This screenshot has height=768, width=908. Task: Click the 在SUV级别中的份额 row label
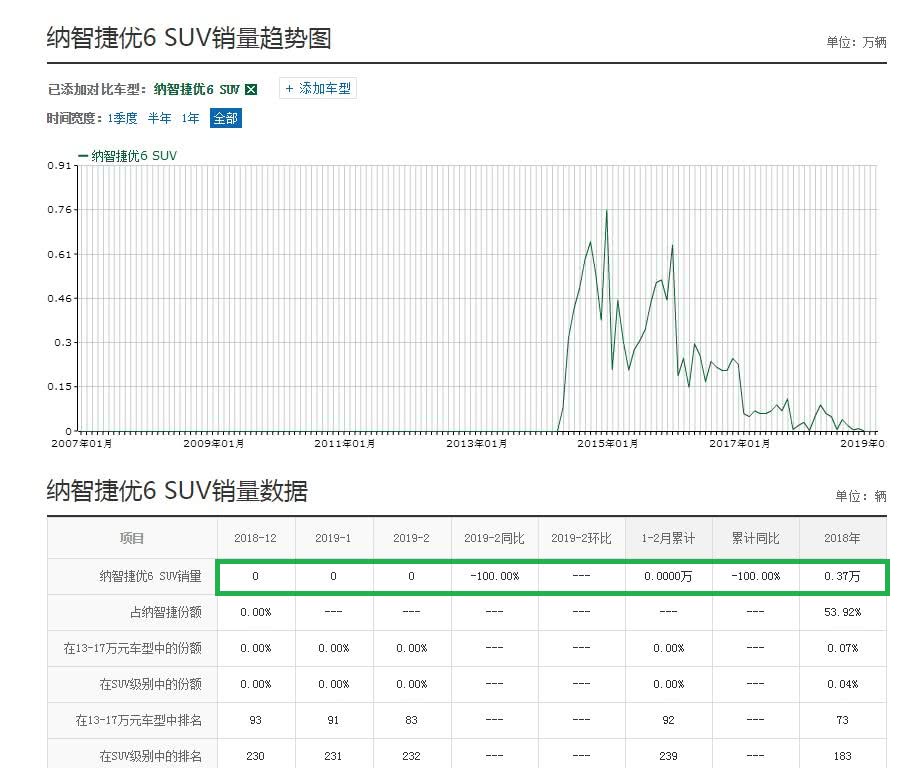(x=151, y=684)
